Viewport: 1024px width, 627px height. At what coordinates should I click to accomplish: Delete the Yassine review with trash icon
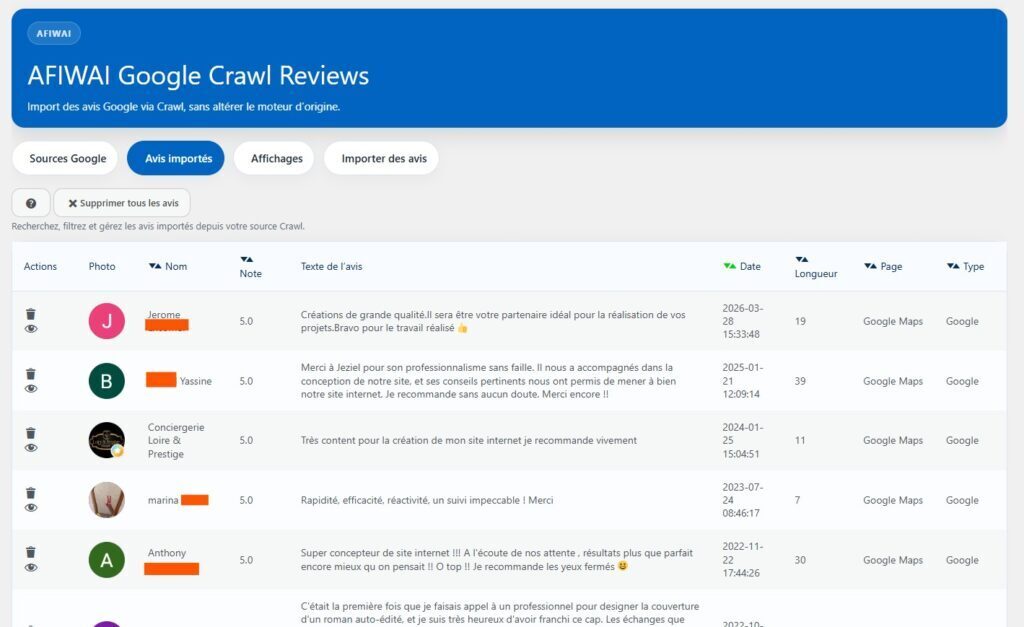tap(31, 374)
